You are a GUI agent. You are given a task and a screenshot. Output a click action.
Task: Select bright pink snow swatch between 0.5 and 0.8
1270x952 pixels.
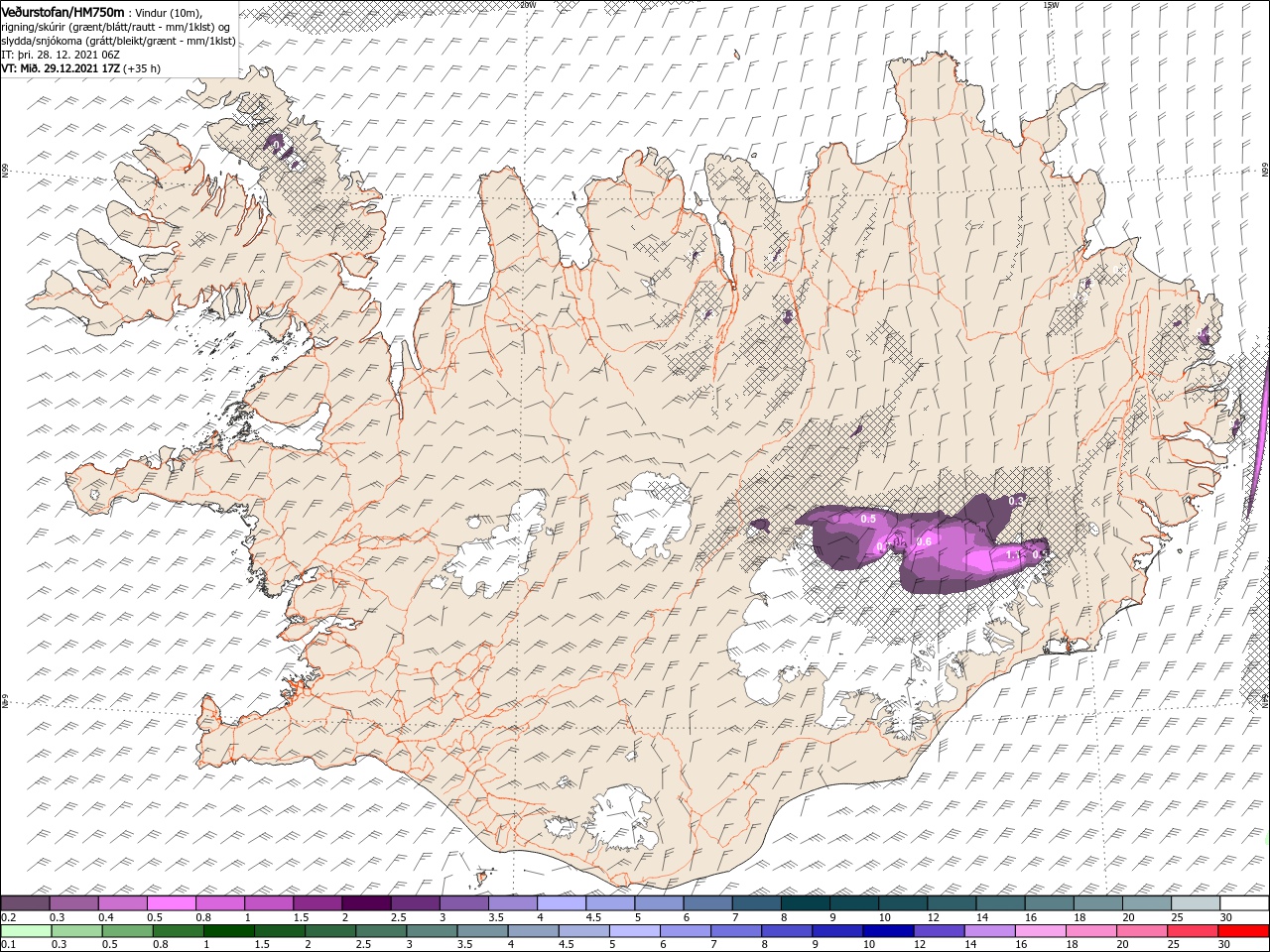point(172,903)
